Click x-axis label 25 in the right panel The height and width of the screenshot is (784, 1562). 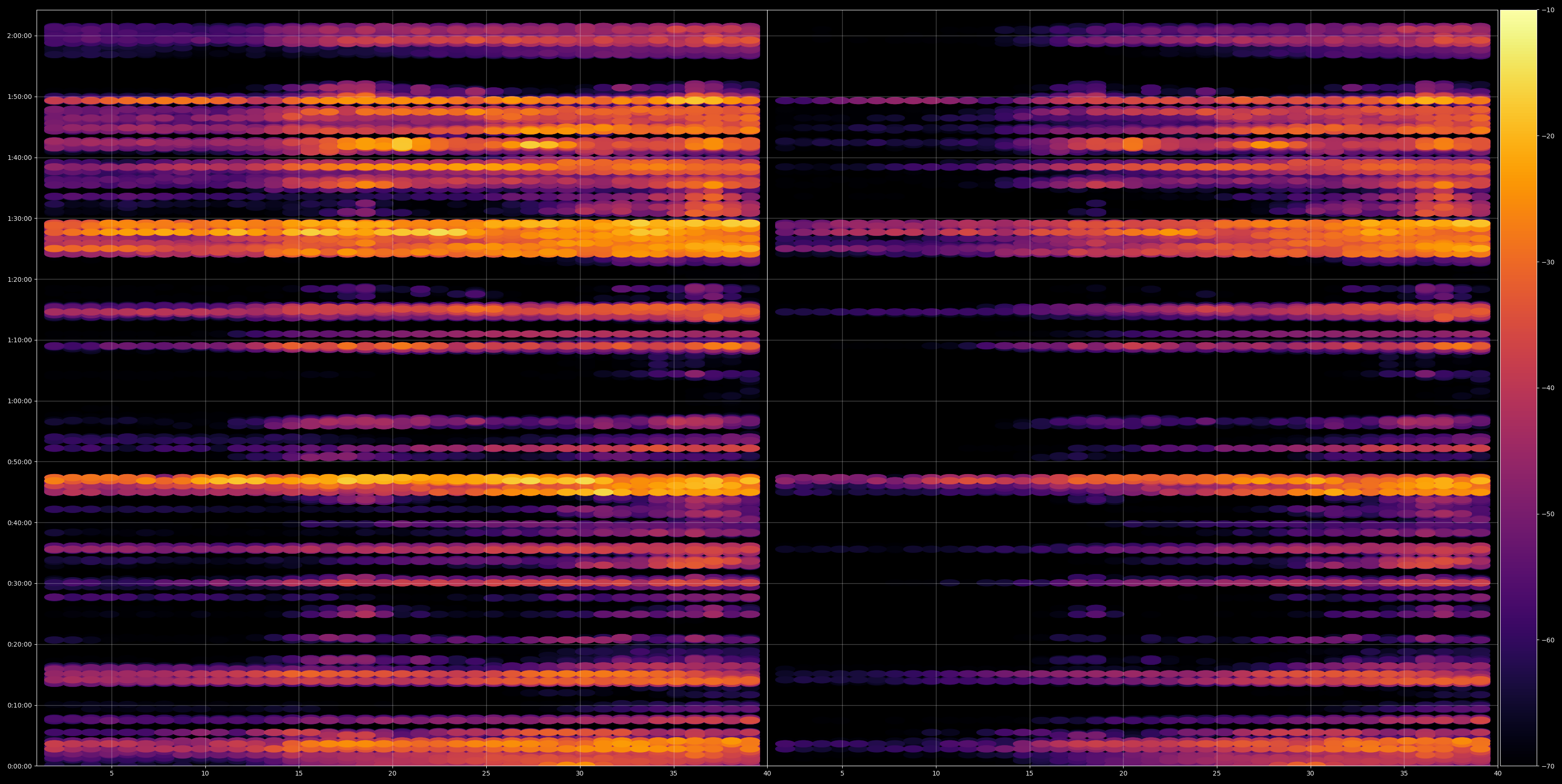coord(1217,774)
